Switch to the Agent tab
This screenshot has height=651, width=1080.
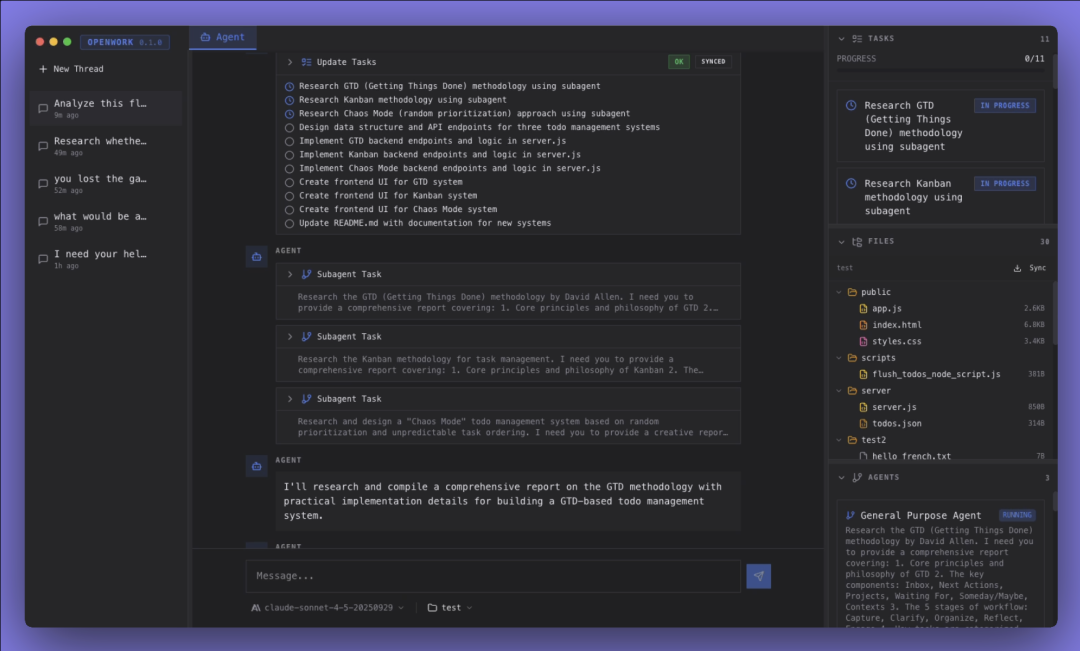pos(222,37)
